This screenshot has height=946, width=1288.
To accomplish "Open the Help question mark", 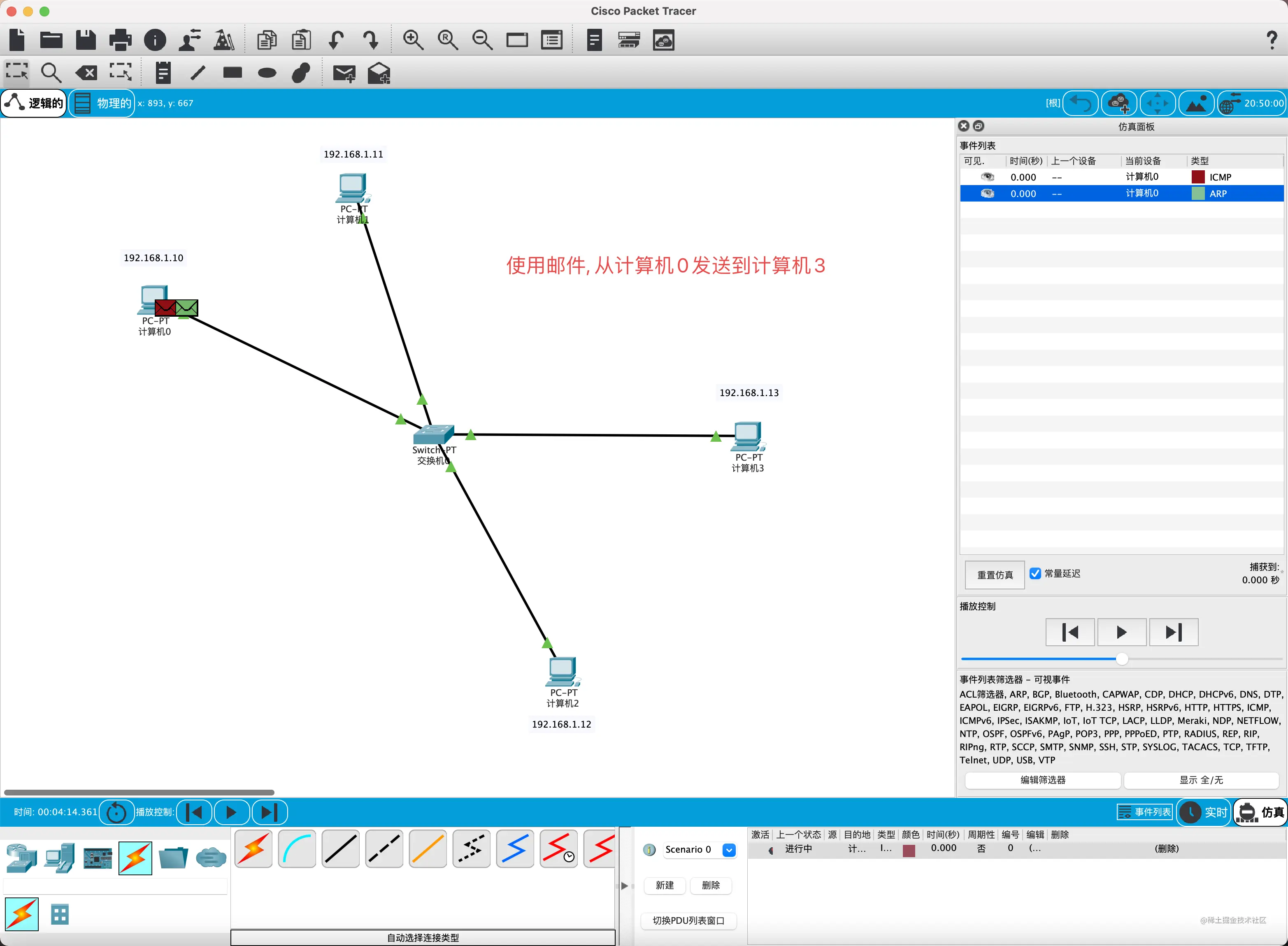I will [1272, 40].
